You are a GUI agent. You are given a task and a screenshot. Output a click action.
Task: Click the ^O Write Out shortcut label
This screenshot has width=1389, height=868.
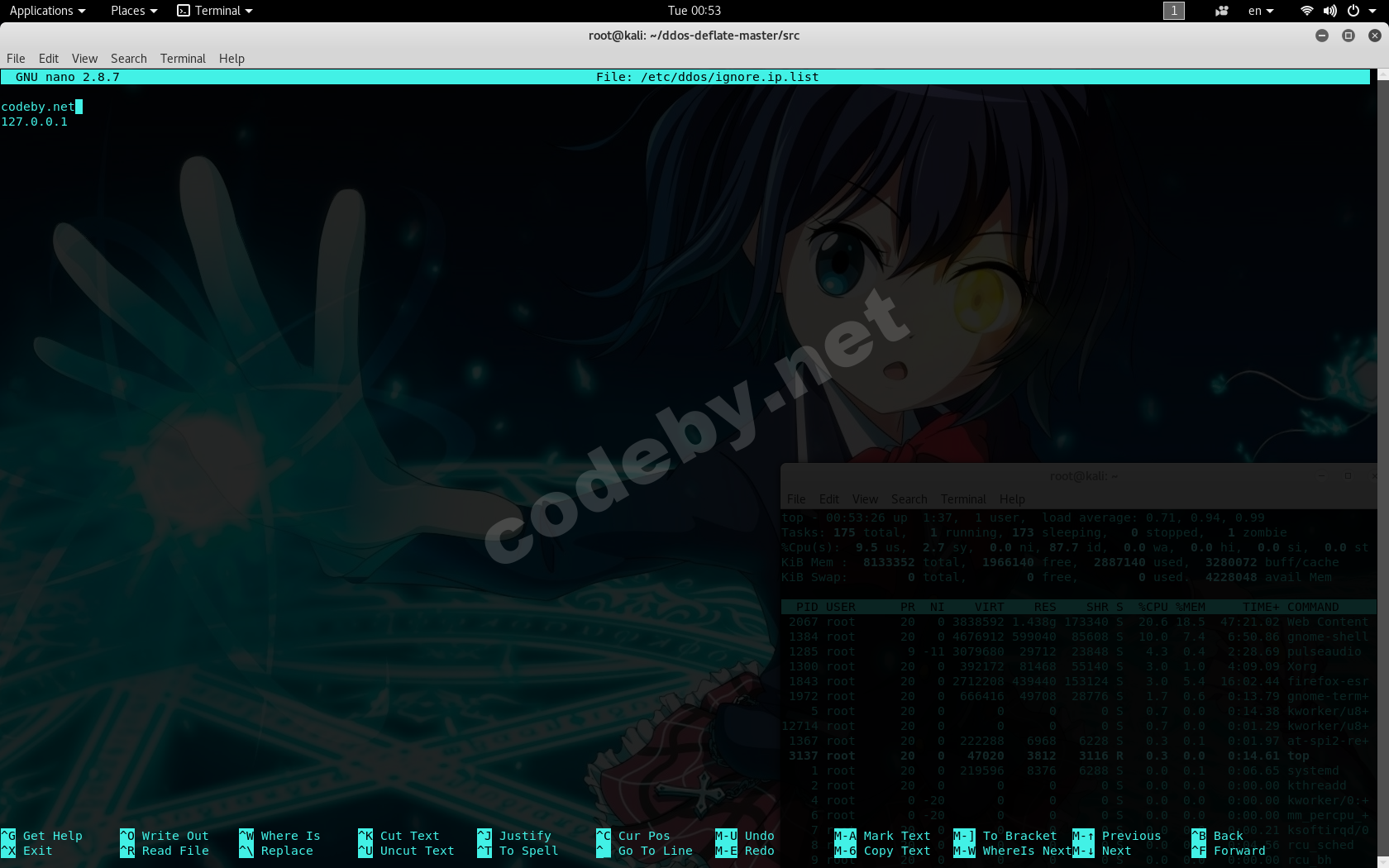[x=165, y=836]
